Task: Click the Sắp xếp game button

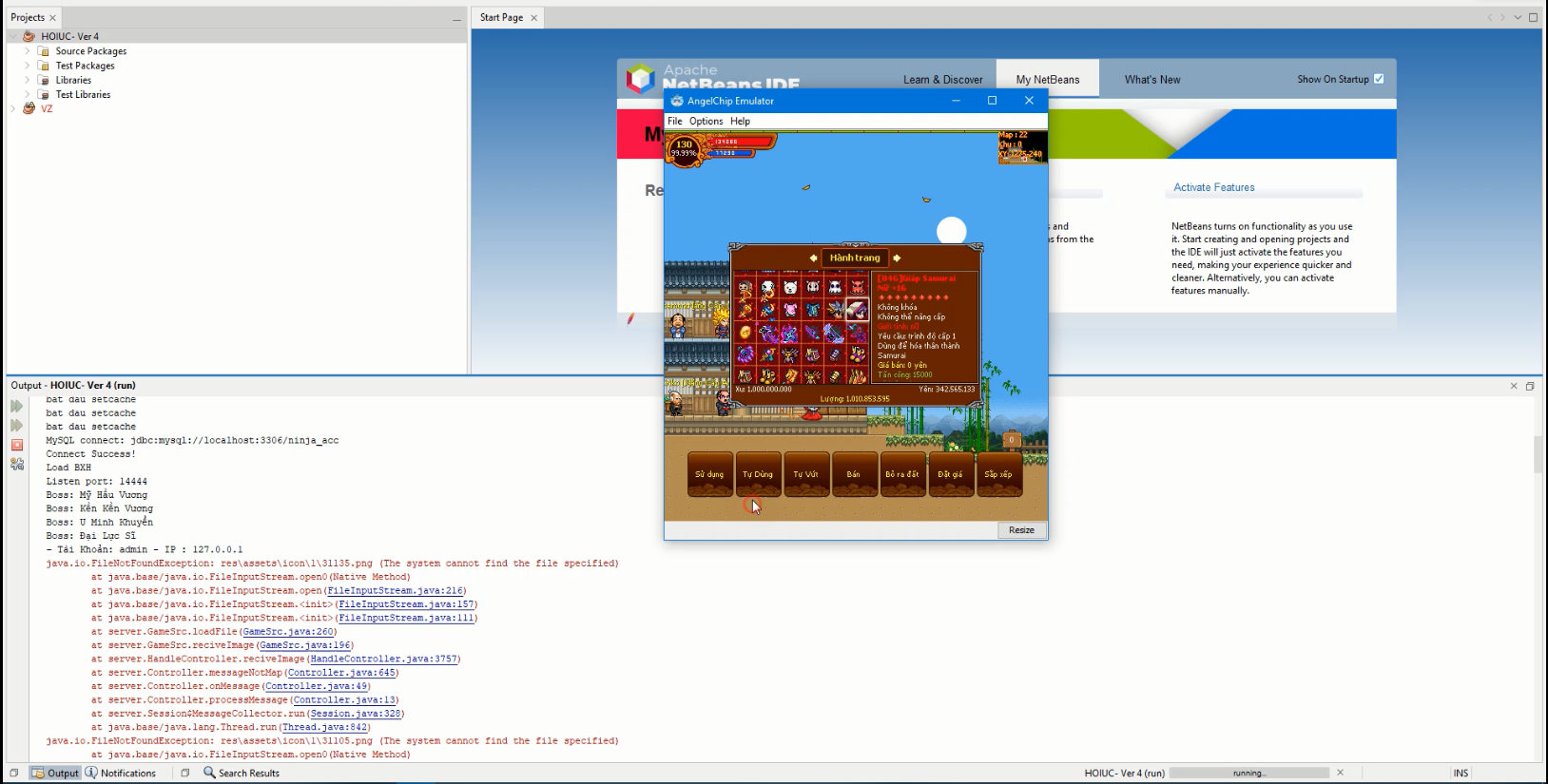Action: [x=998, y=474]
